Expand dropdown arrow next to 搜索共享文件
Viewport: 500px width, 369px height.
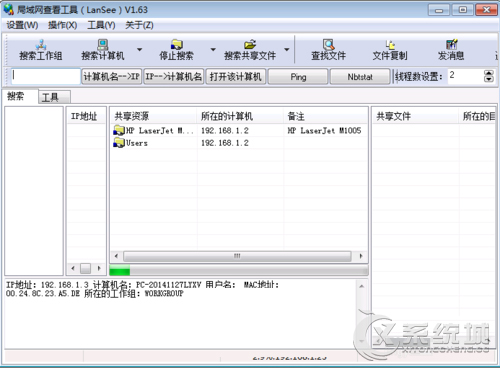(x=287, y=49)
